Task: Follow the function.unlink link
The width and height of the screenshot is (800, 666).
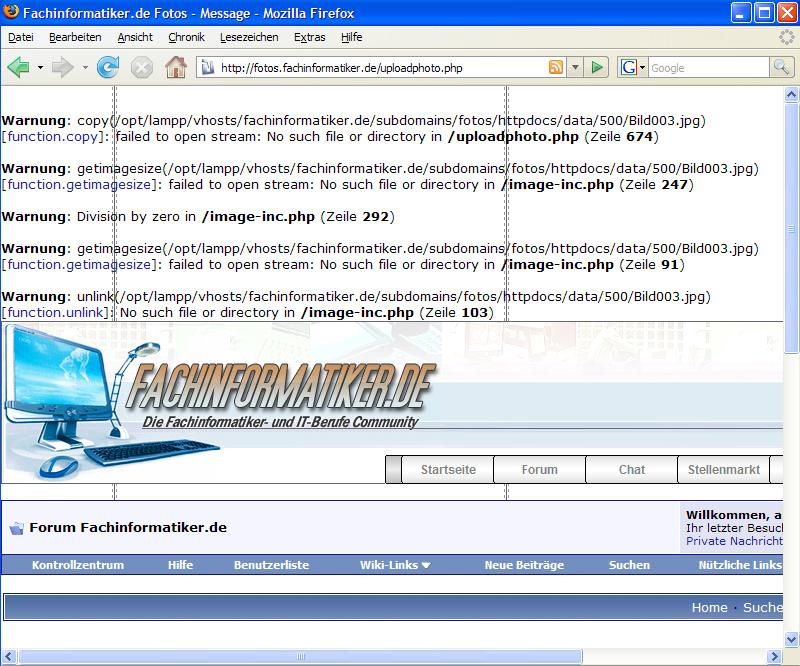Action: point(56,313)
